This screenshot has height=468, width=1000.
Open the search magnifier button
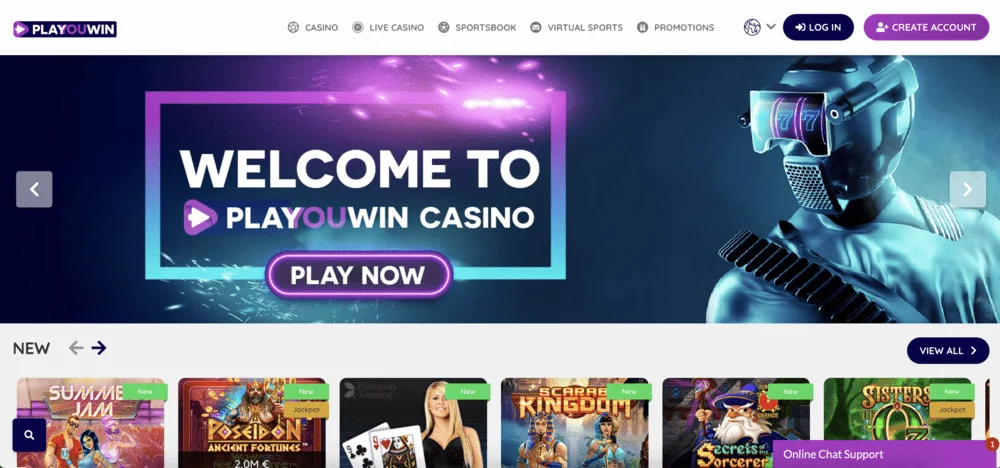tap(29, 435)
